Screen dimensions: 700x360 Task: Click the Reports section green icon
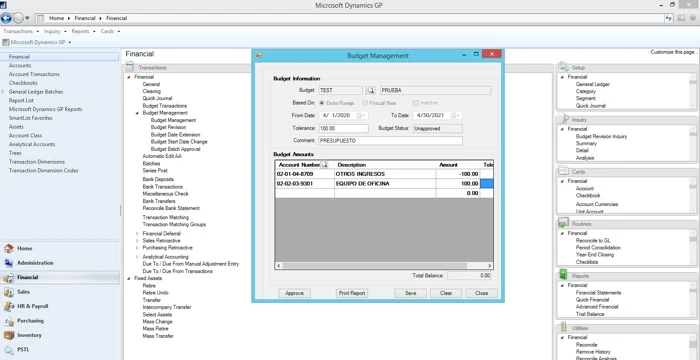tap(563, 275)
